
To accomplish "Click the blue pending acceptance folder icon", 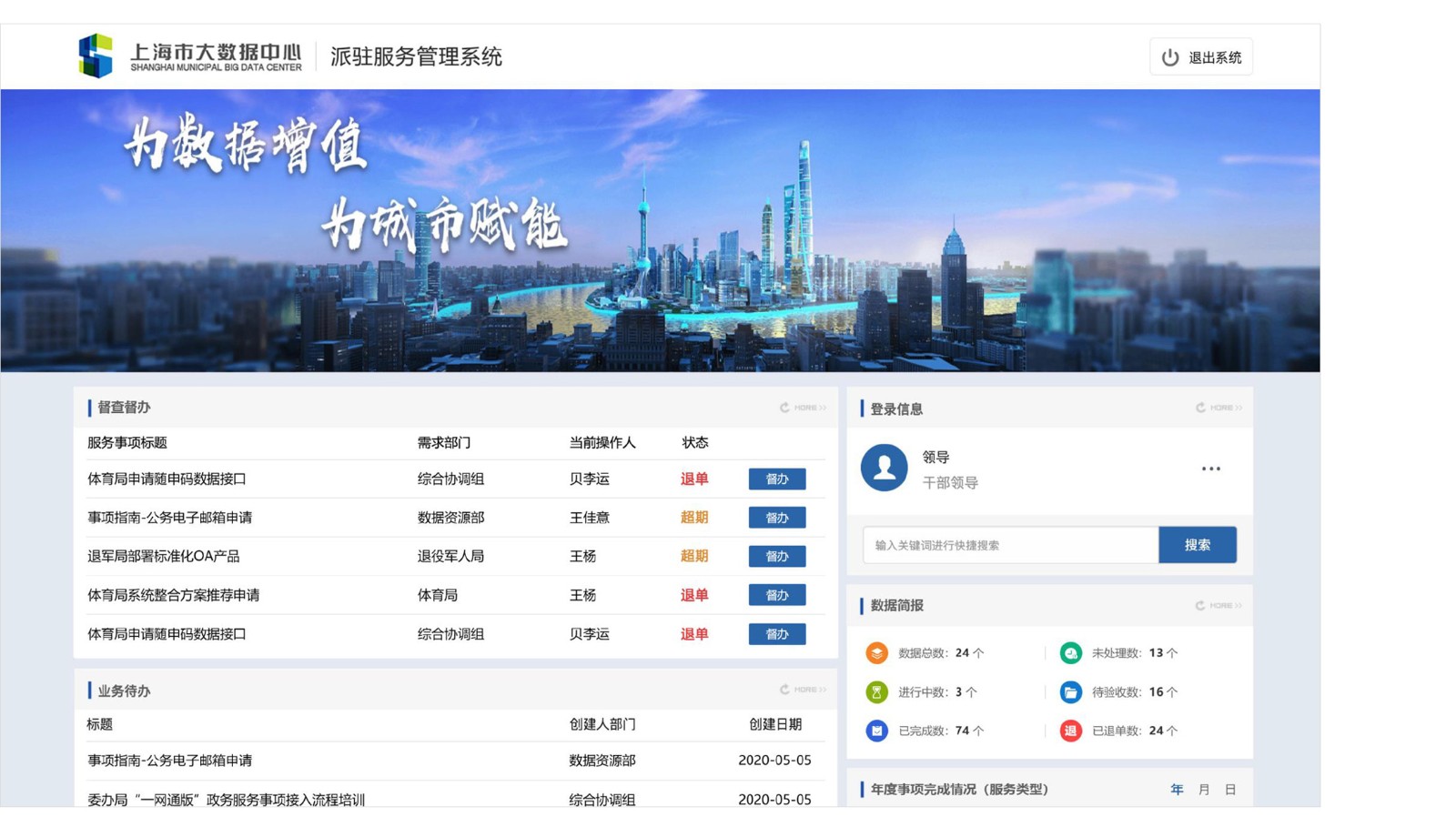I will [x=1071, y=692].
